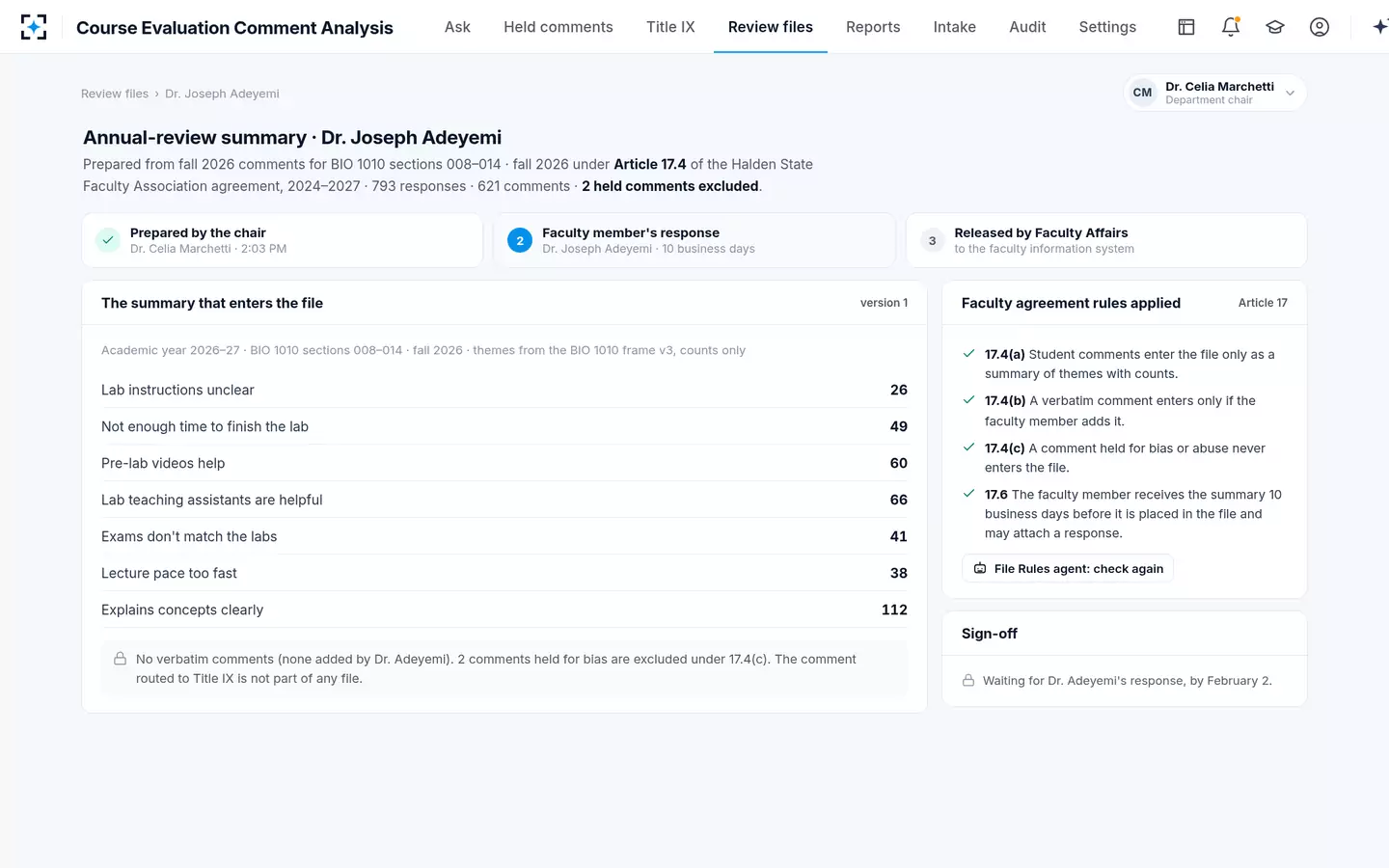Click the Review files breadcrumb link
Viewport: 1389px width, 868px height.
(115, 94)
